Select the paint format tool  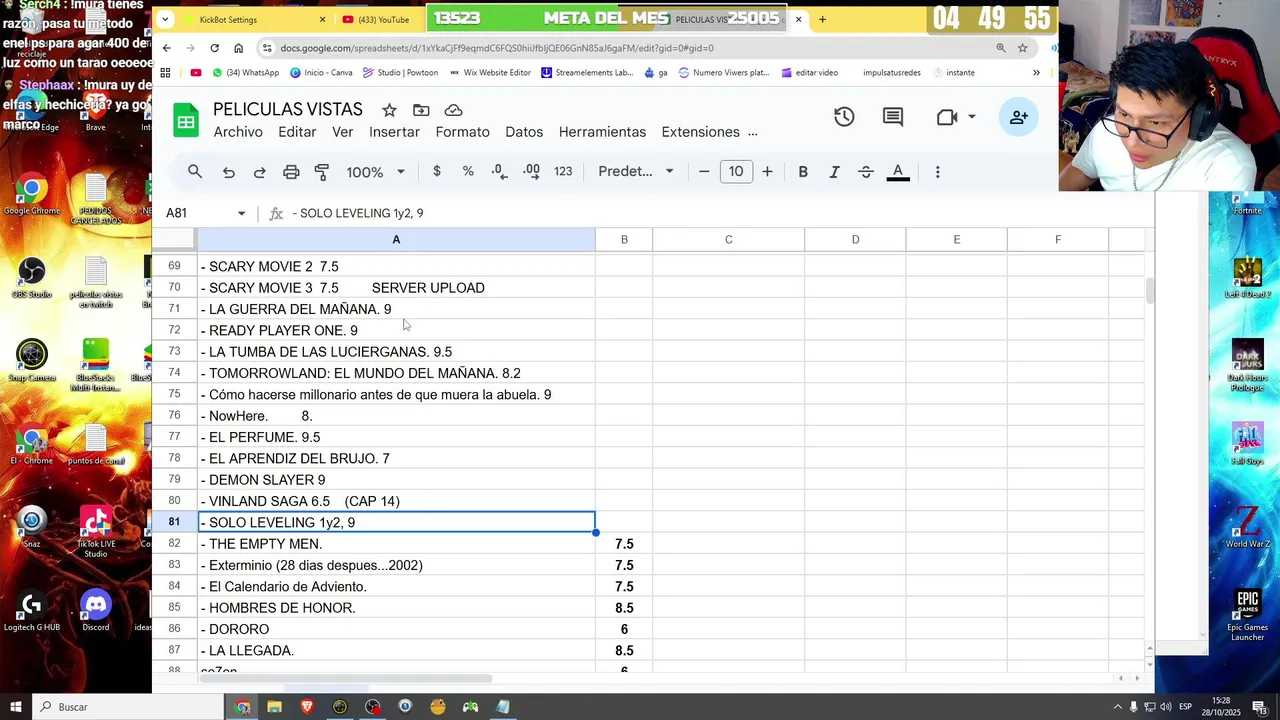(322, 172)
